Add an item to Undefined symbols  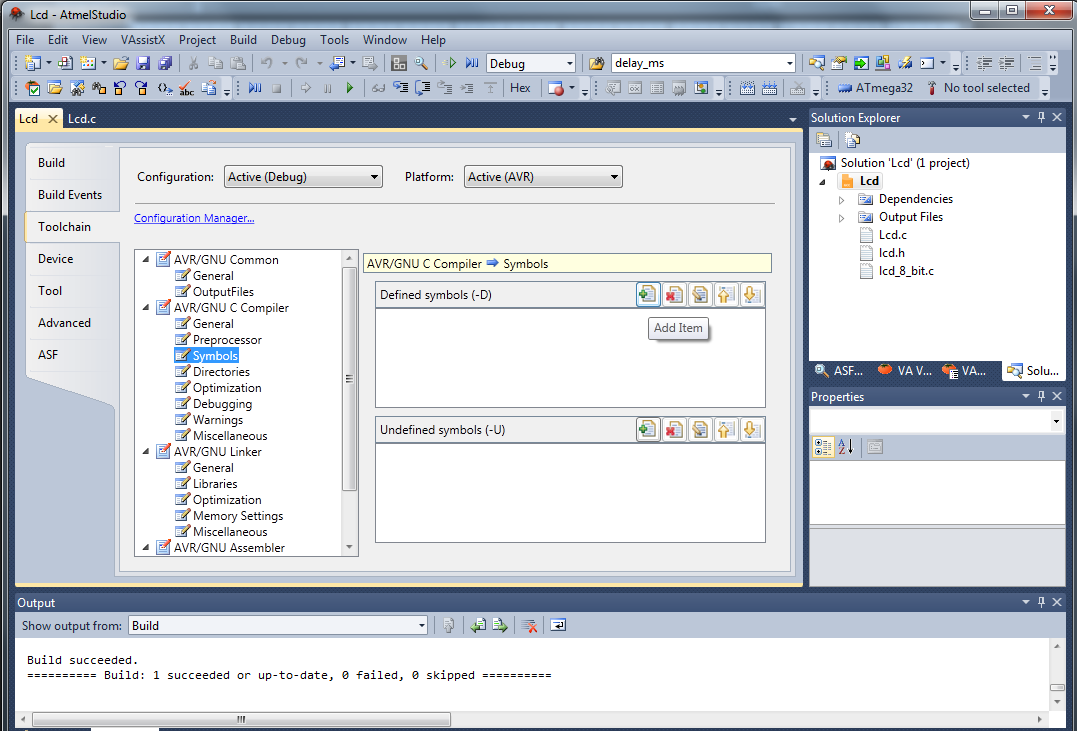point(648,429)
